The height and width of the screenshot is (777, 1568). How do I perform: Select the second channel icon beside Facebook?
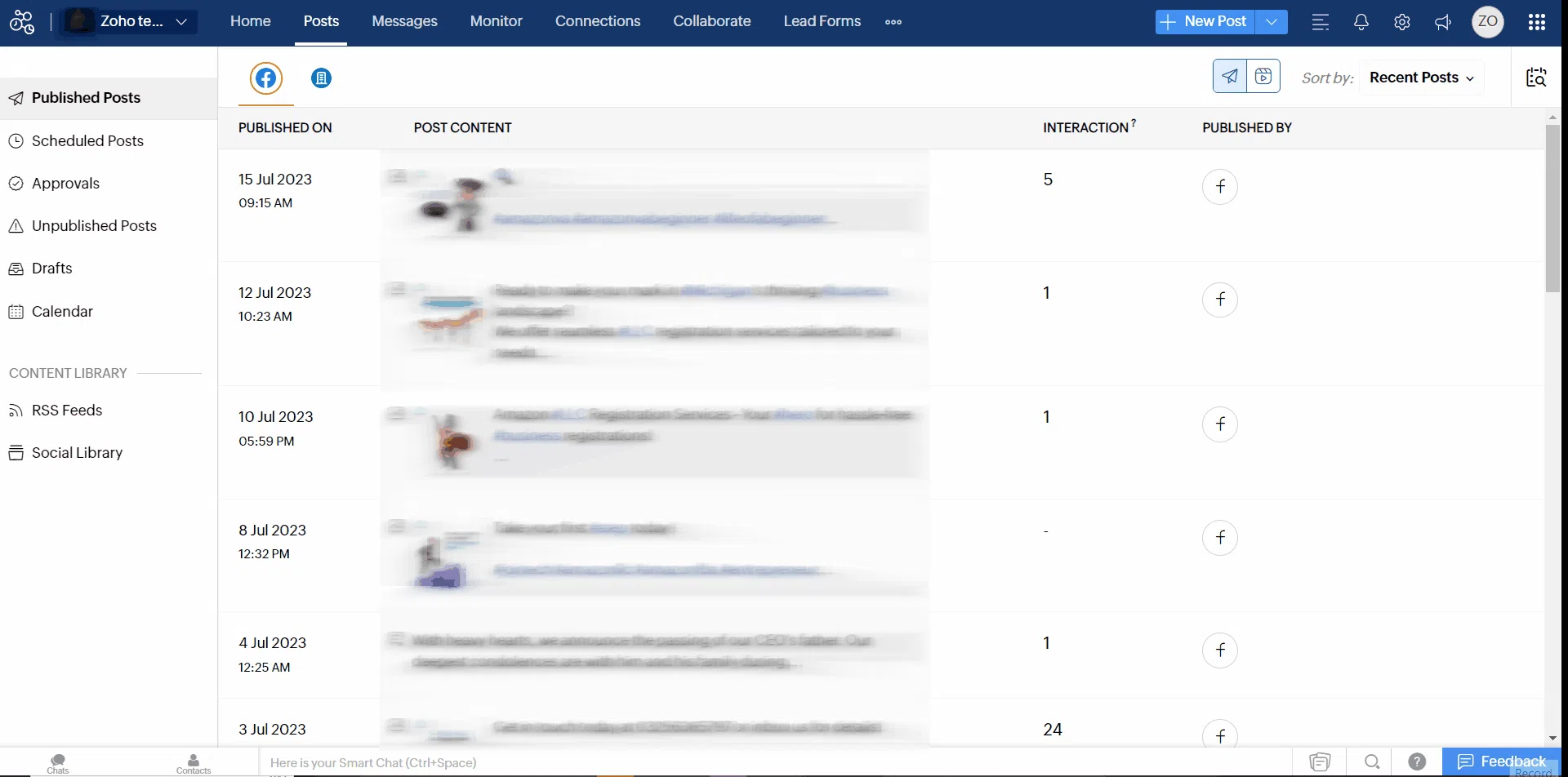(321, 78)
